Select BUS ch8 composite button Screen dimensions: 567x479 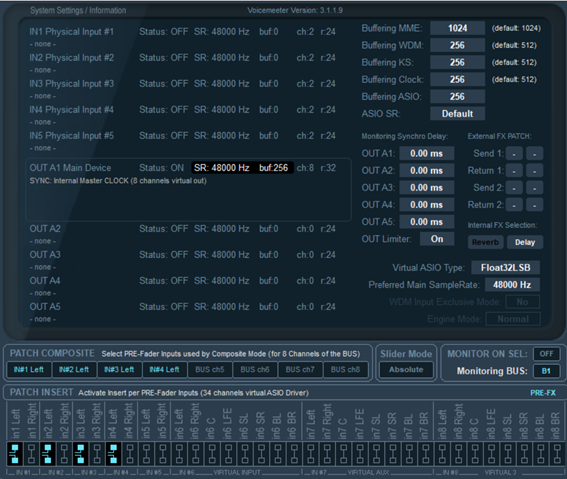[345, 369]
